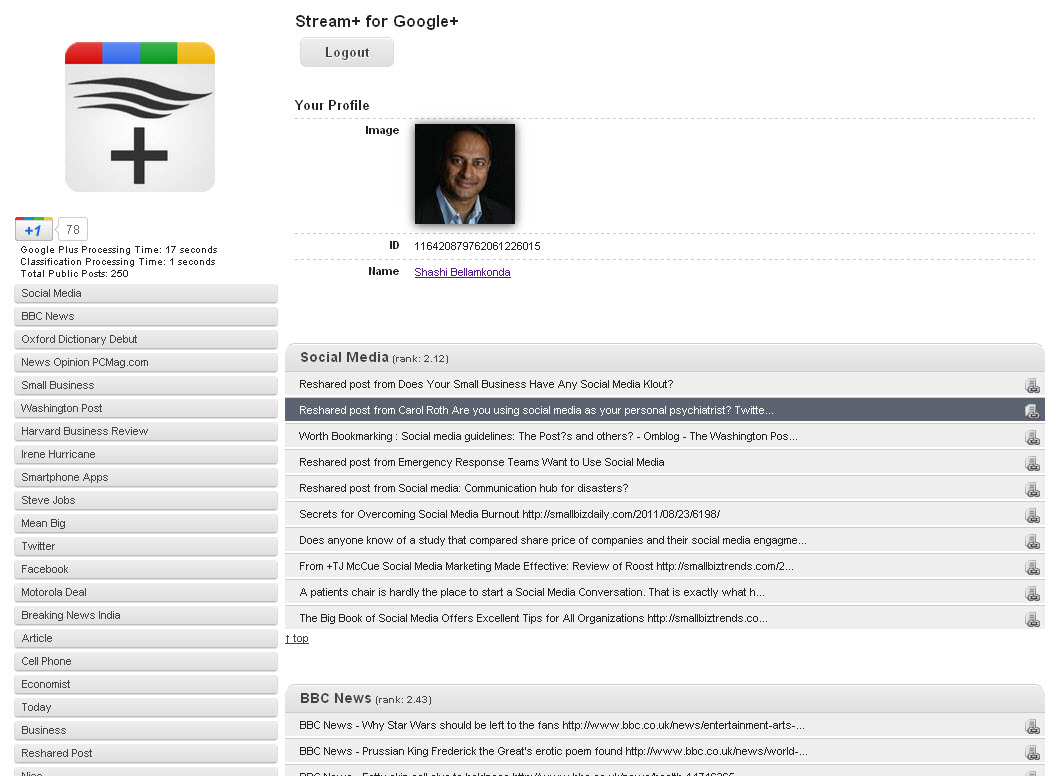Image resolution: width=1062 pixels, height=776 pixels.
Task: Click the link icon on the Emergency Response Teams post
Action: 1033,462
